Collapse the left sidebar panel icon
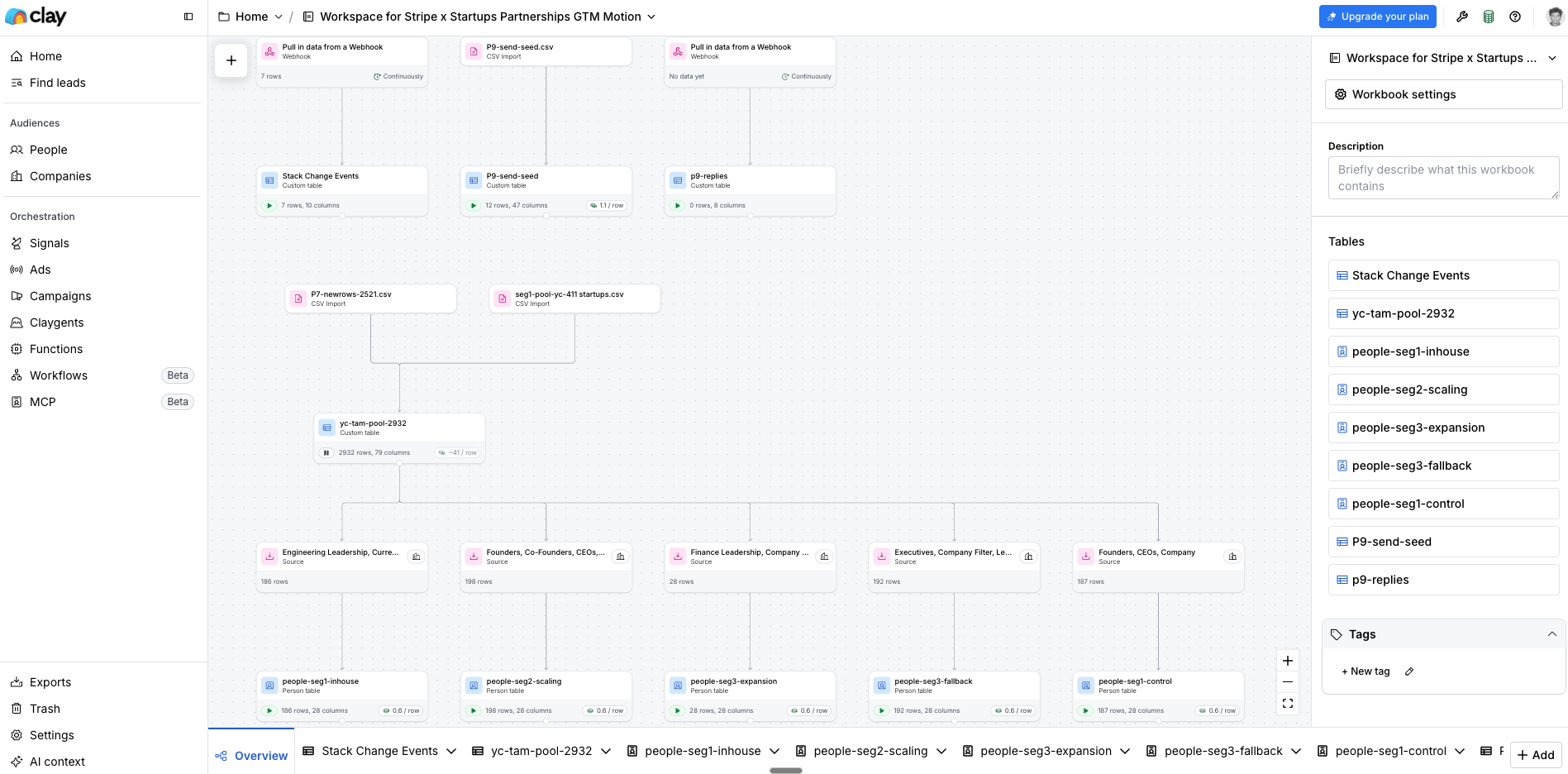The height and width of the screenshot is (774, 1568). pos(188,17)
